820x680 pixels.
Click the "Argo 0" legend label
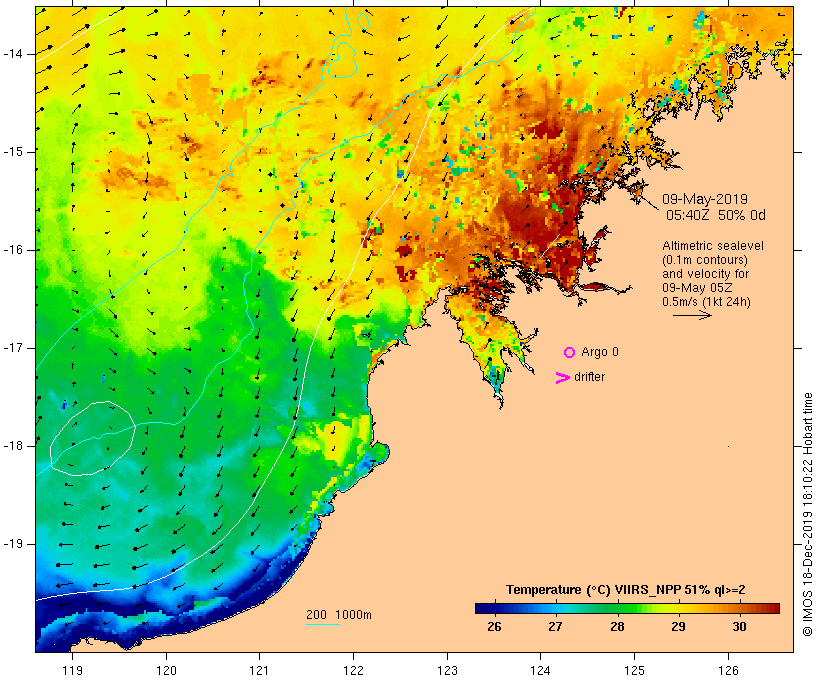click(600, 352)
